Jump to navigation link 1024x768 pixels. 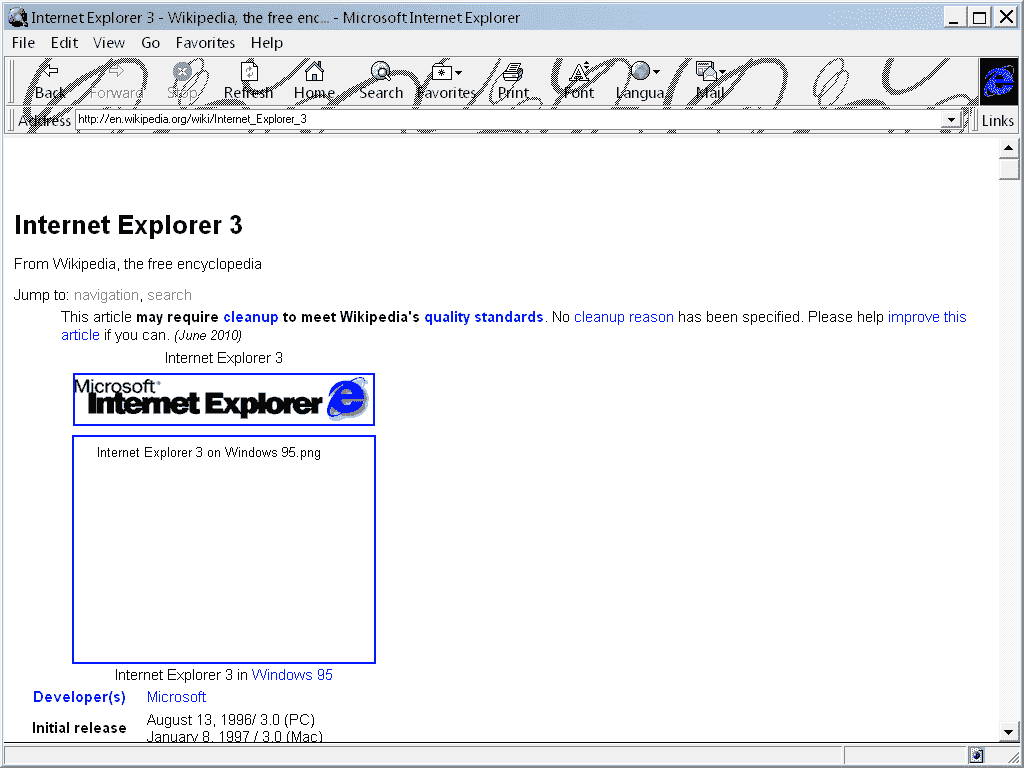pyautogui.click(x=106, y=295)
